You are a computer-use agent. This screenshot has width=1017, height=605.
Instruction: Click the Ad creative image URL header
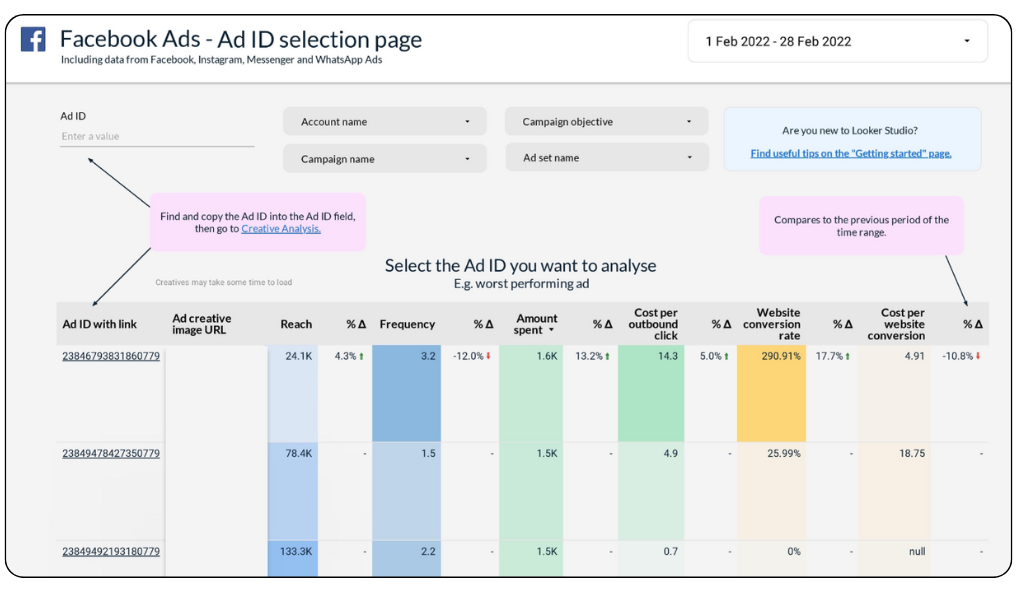coord(202,324)
